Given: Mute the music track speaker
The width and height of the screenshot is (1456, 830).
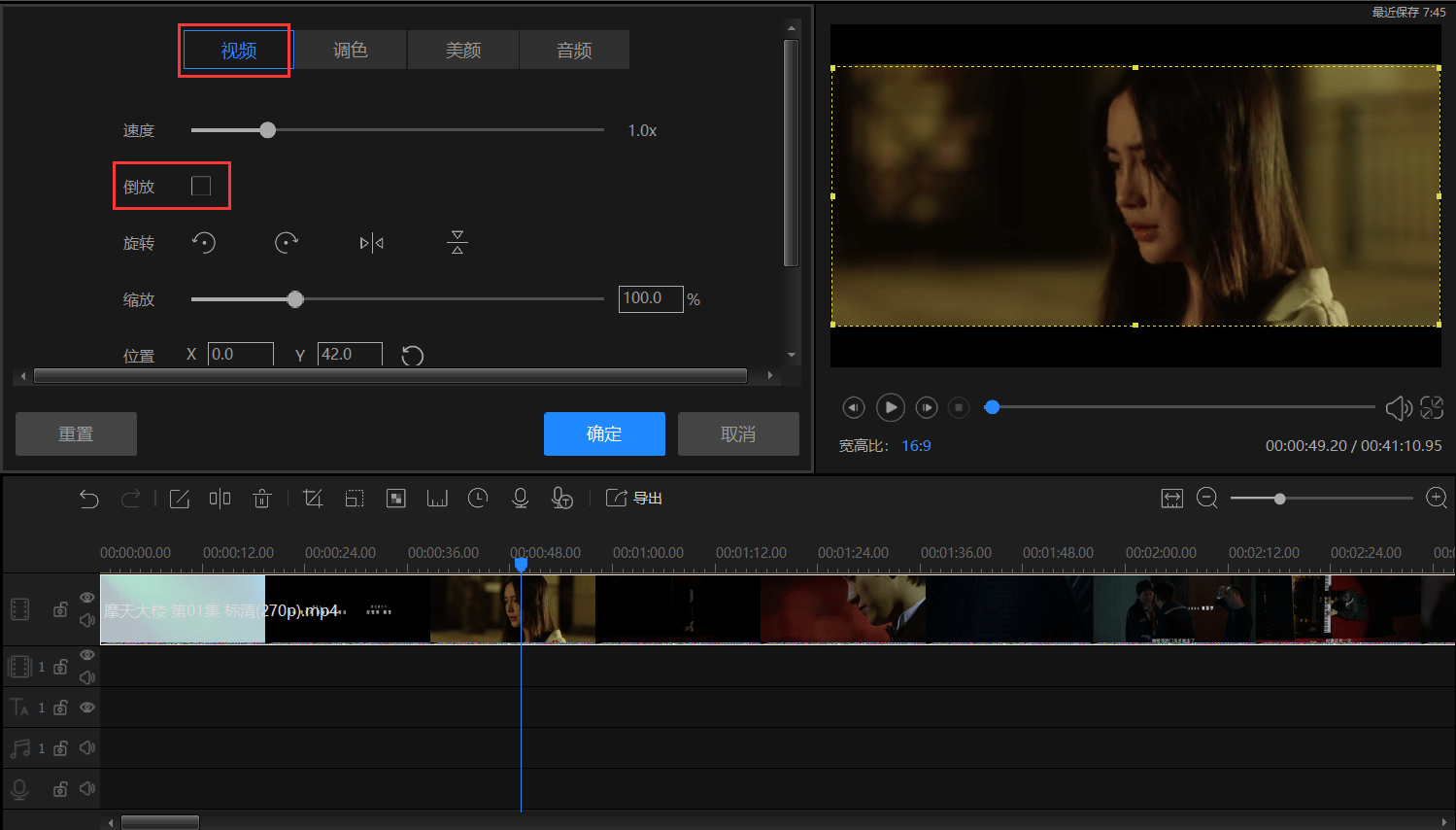Looking at the screenshot, I should [x=87, y=748].
